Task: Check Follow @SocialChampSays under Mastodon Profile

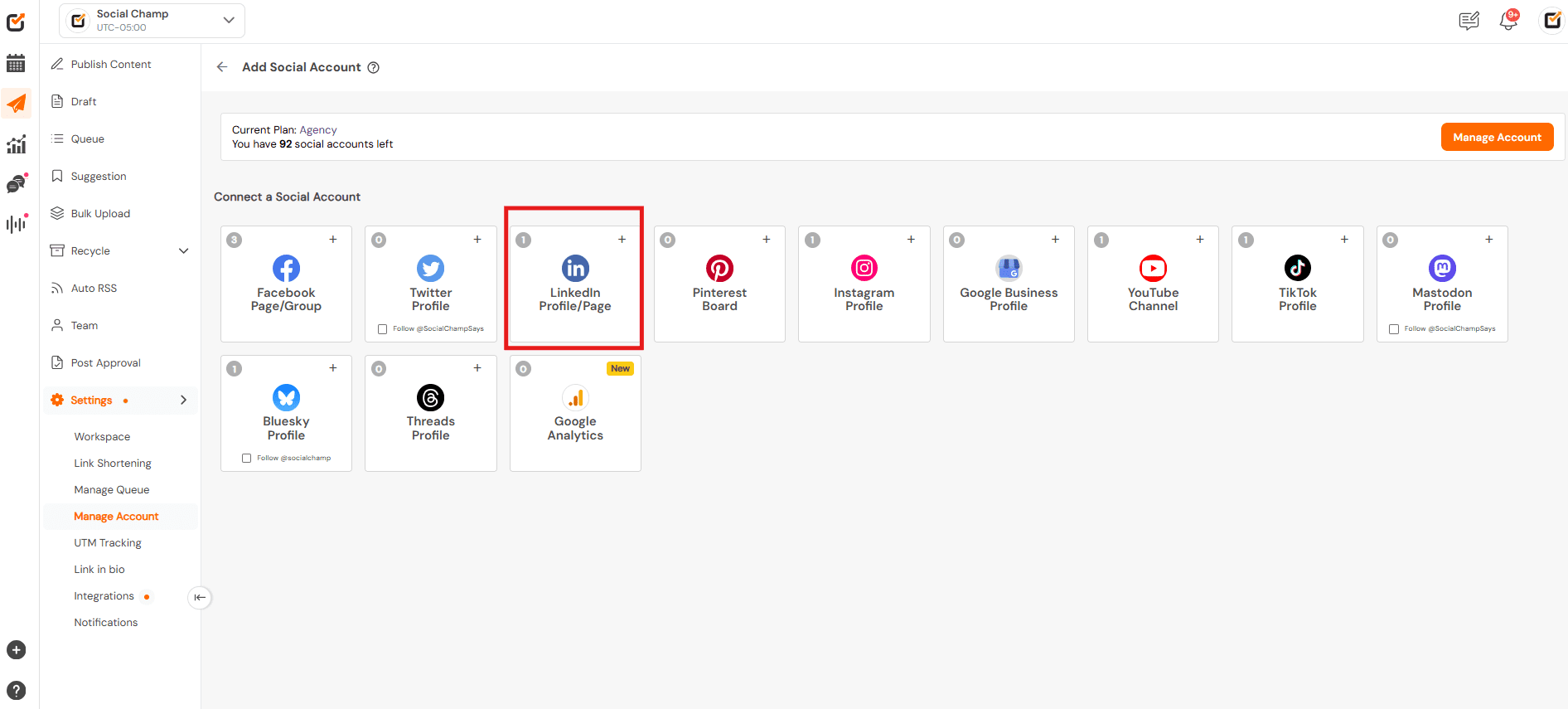Action: [1394, 329]
